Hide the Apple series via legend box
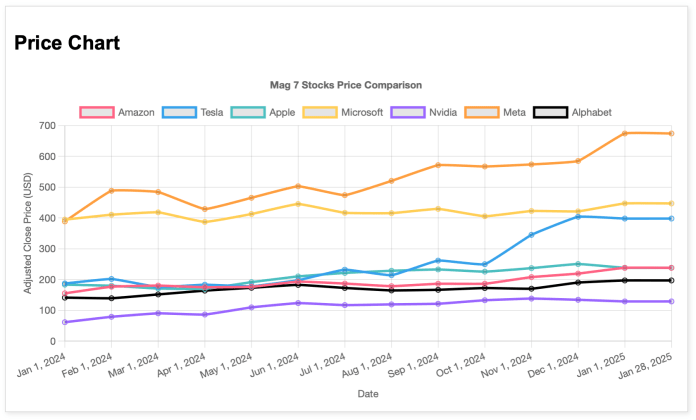This screenshot has width=696, height=420. pos(248,112)
